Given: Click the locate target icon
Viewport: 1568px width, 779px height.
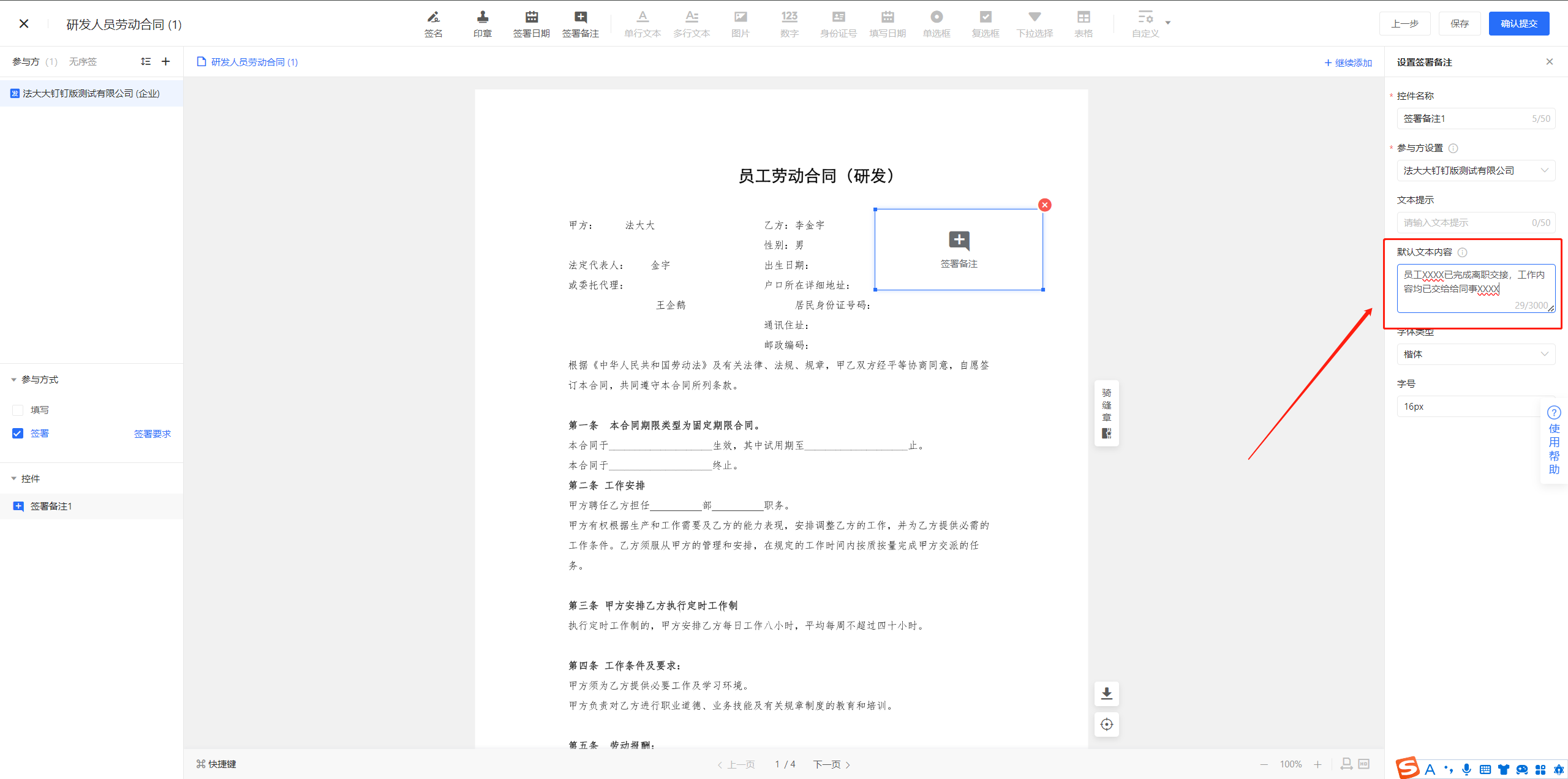Looking at the screenshot, I should pos(1106,724).
